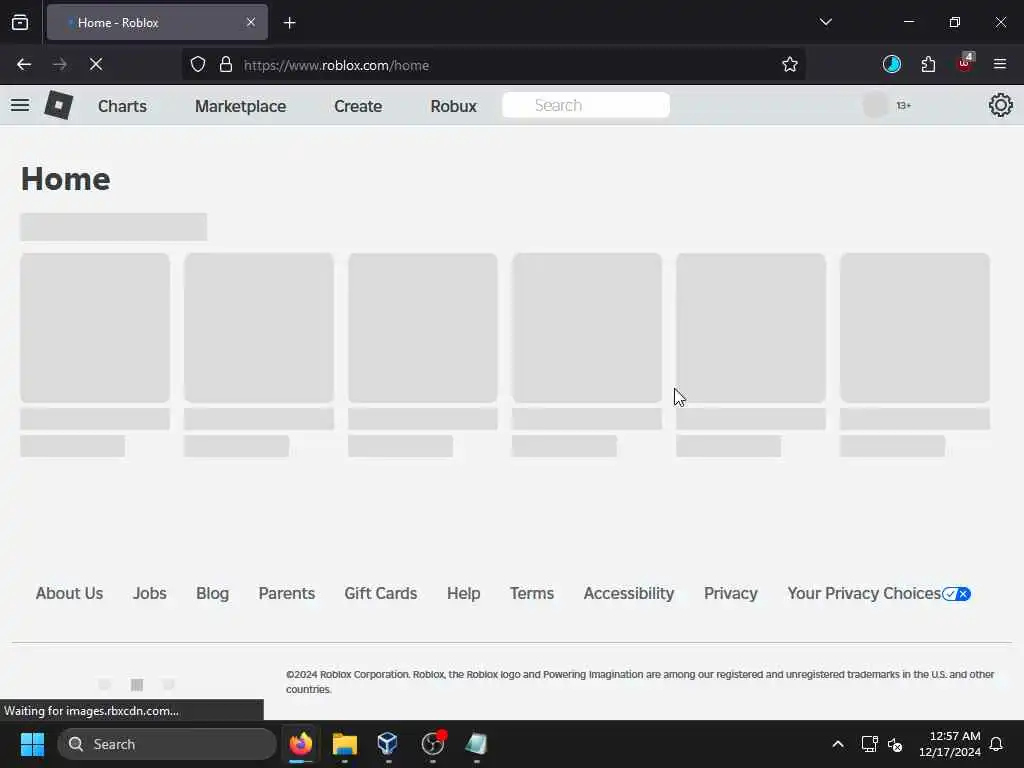Open the Firefox application menu
This screenshot has width=1024, height=768.
(1000, 64)
